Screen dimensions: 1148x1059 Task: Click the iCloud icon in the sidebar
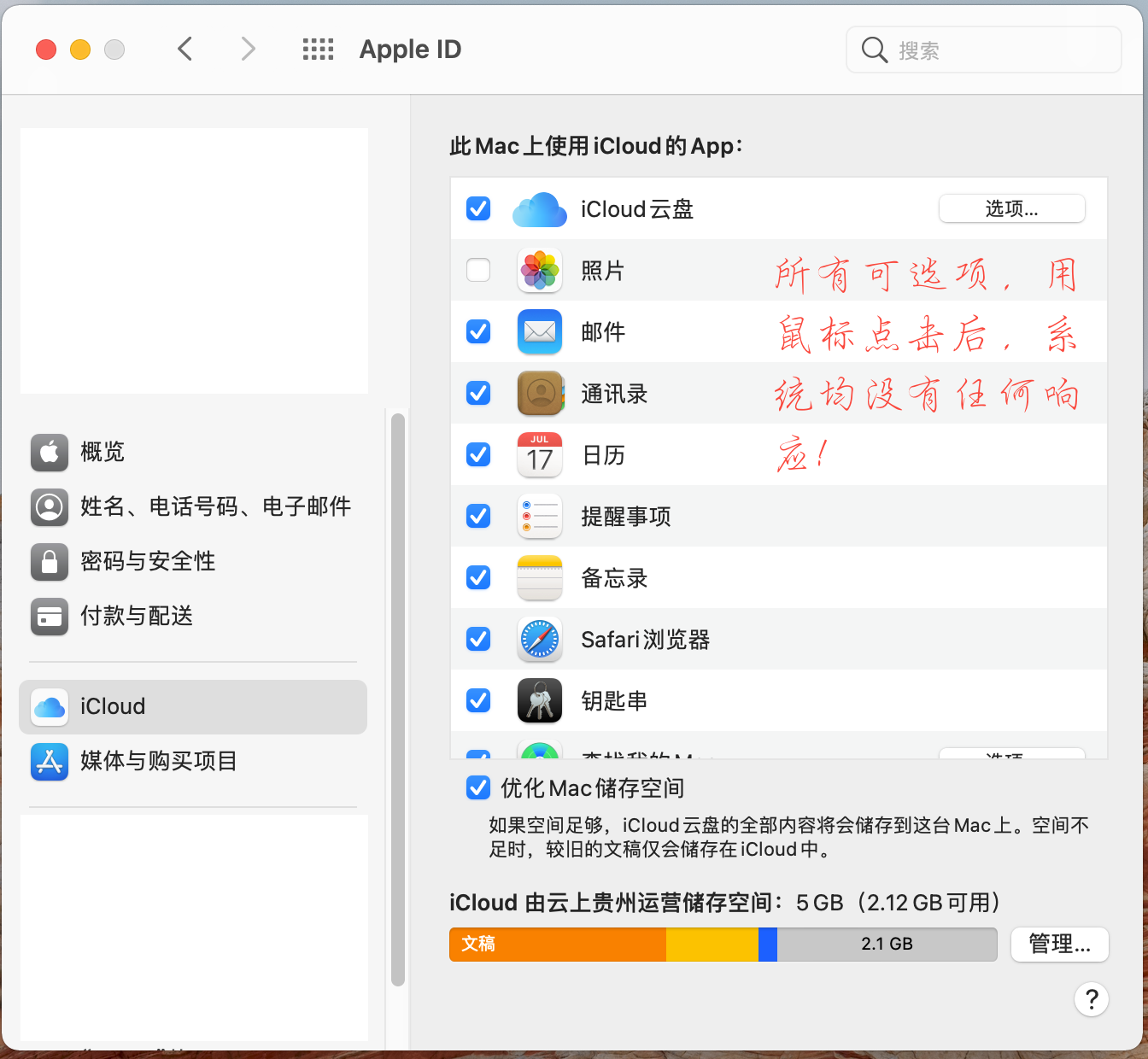tap(50, 707)
